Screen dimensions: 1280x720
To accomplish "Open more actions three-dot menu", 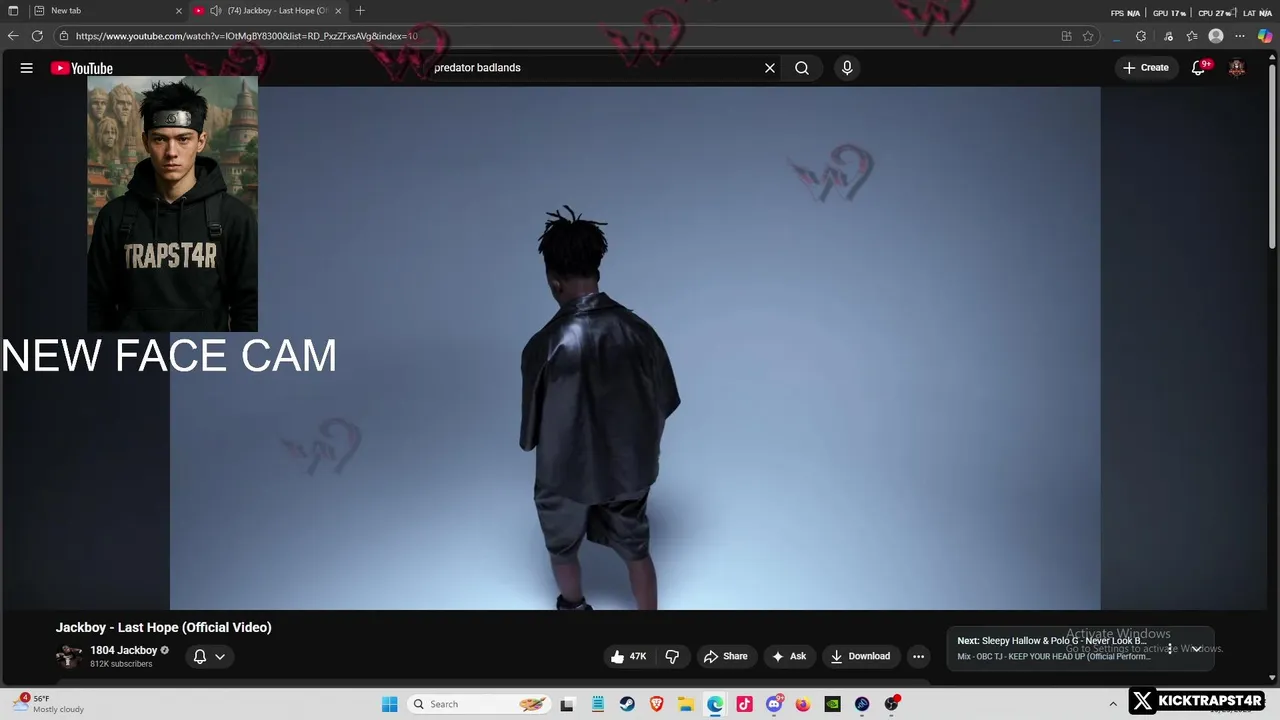I will [918, 656].
